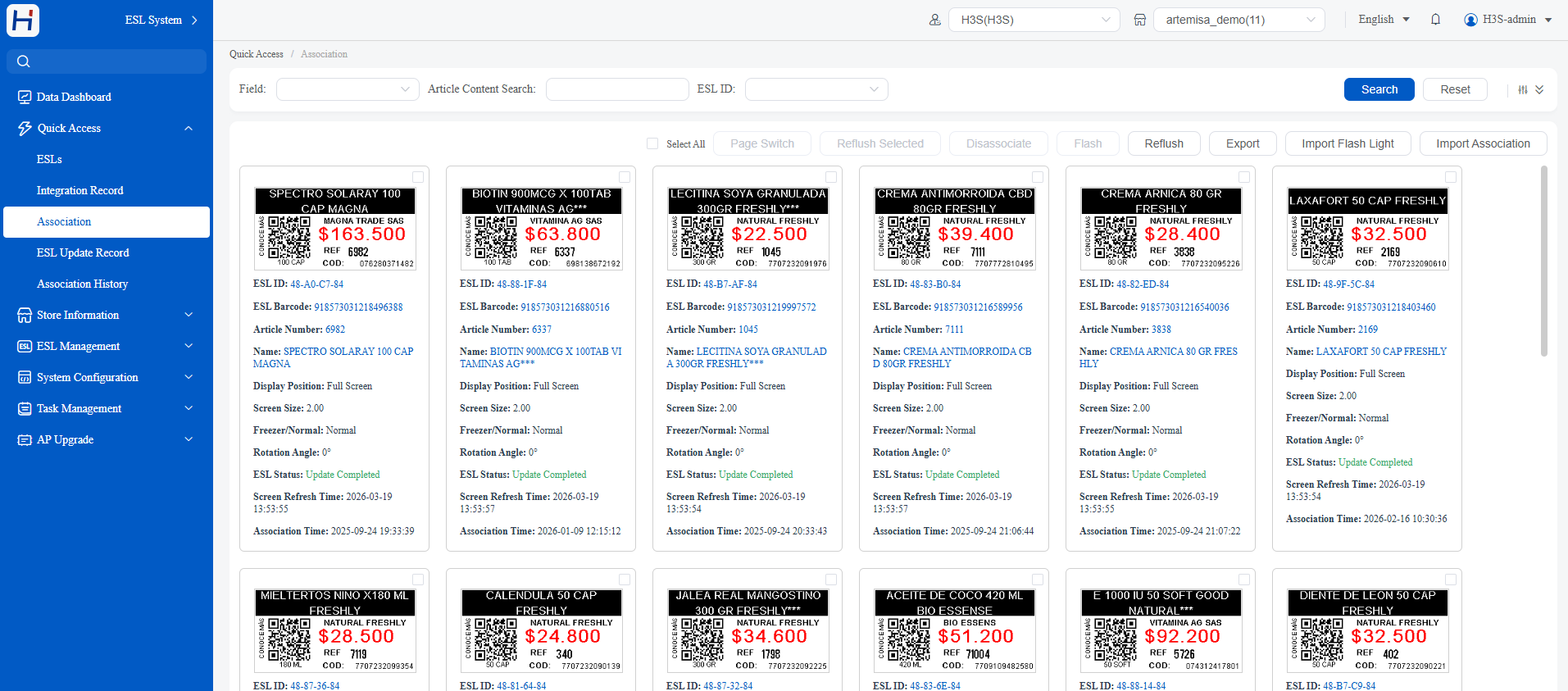Image resolution: width=1568 pixels, height=691 pixels.
Task: Open the notifications bell
Action: point(1435,20)
